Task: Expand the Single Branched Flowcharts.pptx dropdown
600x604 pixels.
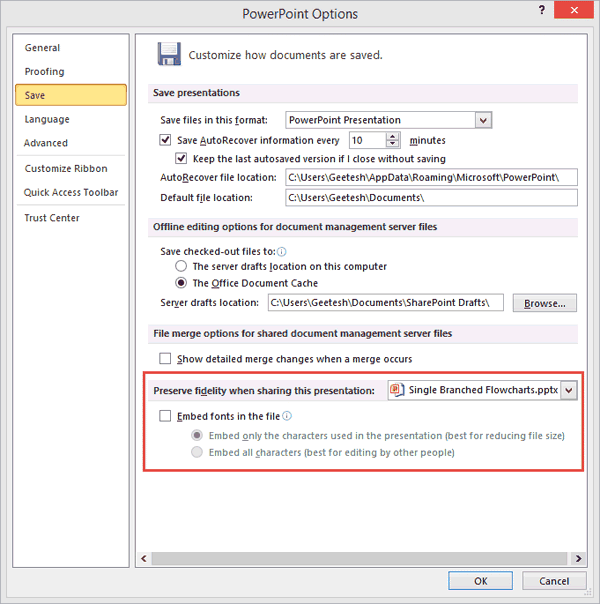Action: pos(569,391)
